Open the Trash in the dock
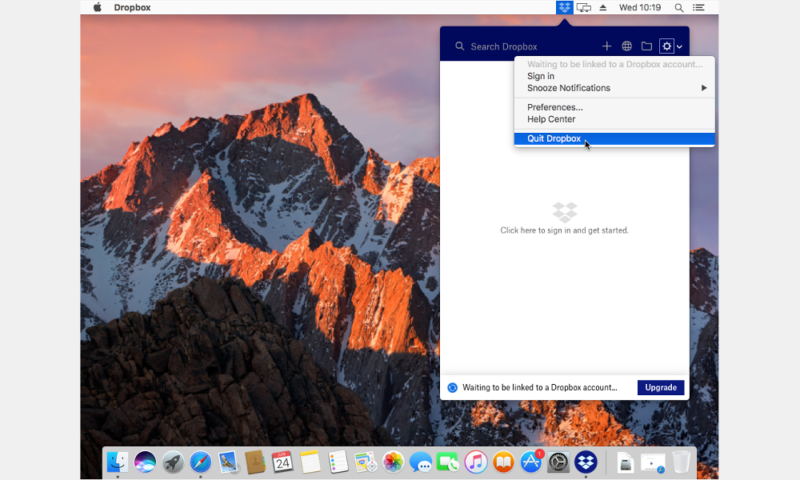 tap(681, 463)
